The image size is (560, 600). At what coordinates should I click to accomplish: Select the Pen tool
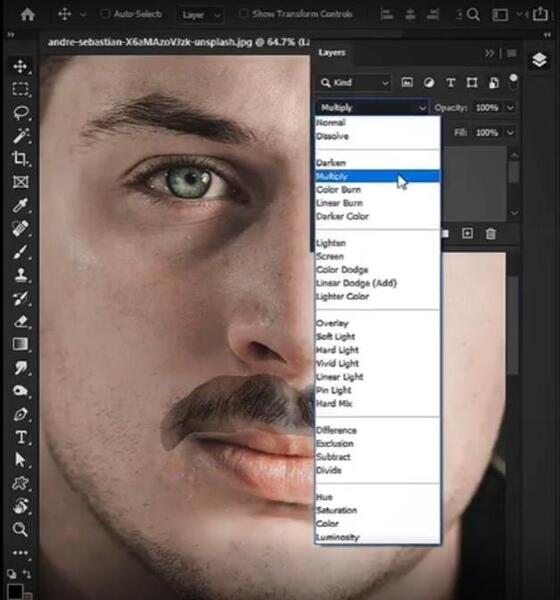click(x=20, y=414)
